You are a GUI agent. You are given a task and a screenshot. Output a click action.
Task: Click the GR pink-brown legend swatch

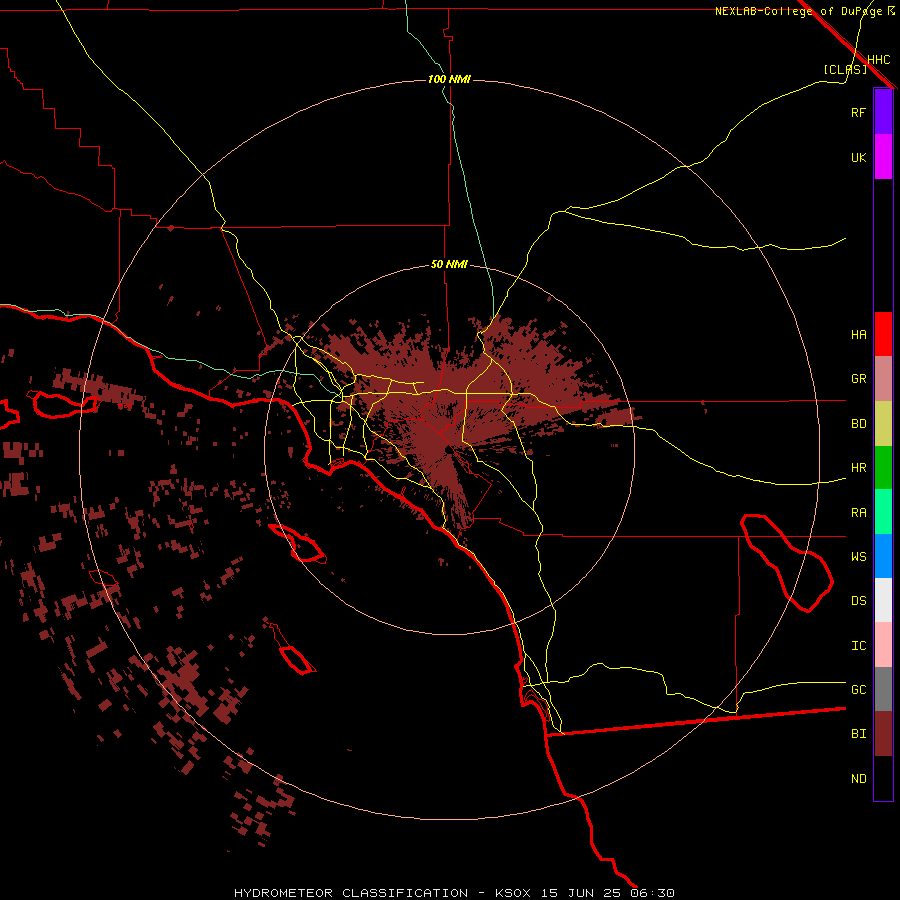[883, 379]
